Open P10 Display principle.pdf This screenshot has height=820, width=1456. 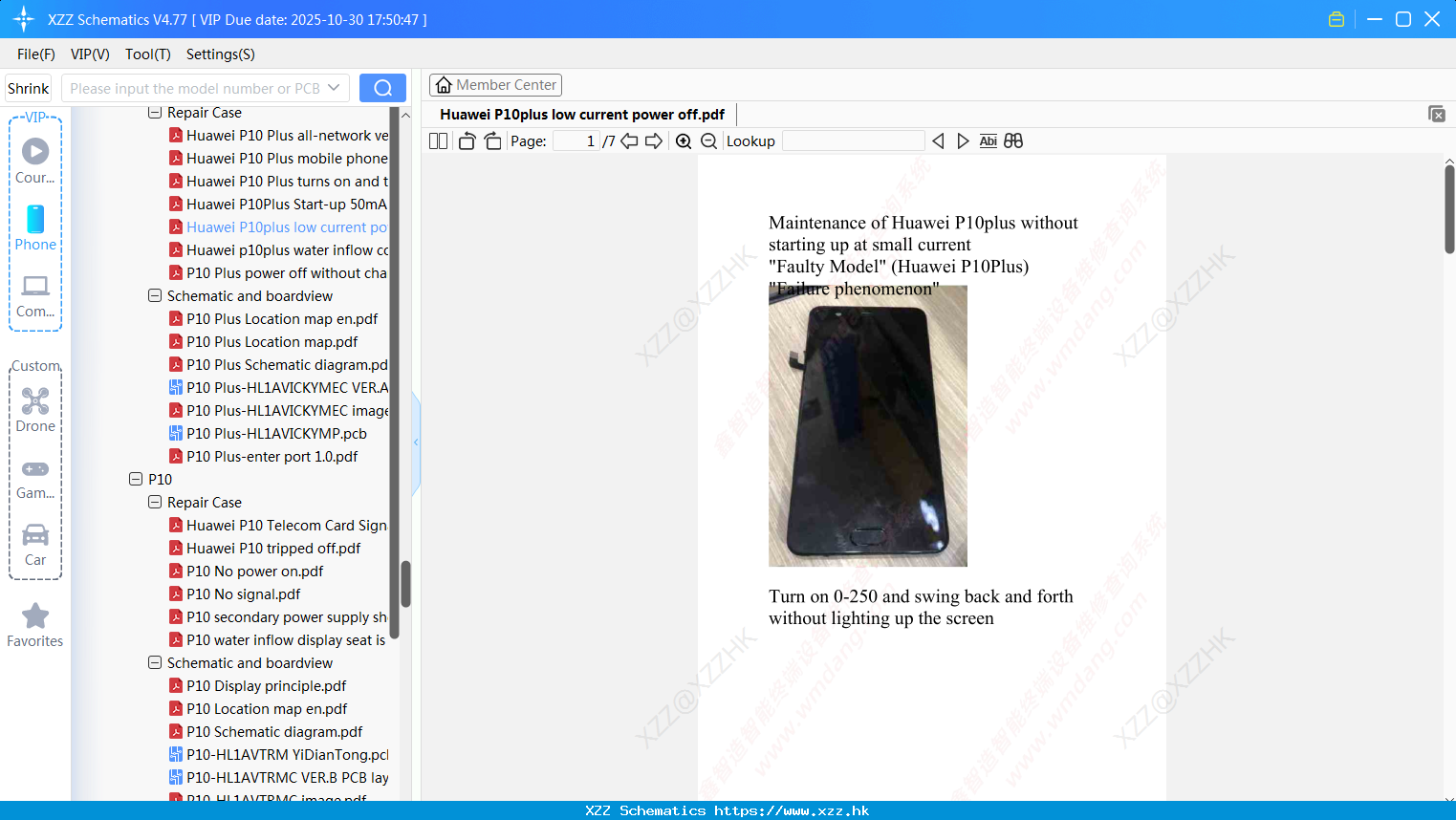(x=258, y=686)
